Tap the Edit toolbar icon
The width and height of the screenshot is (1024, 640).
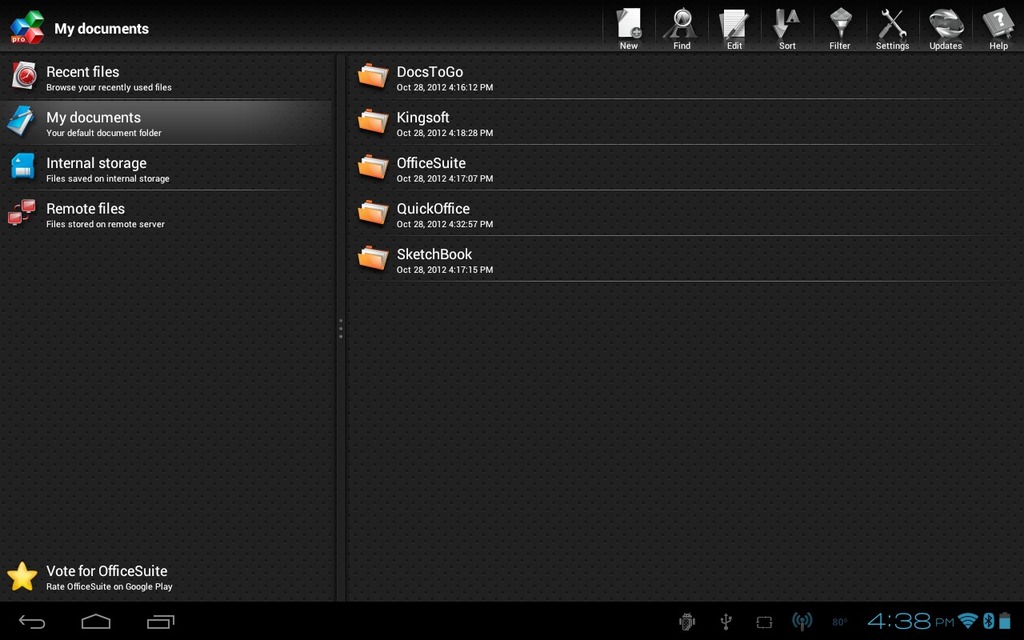click(x=734, y=28)
